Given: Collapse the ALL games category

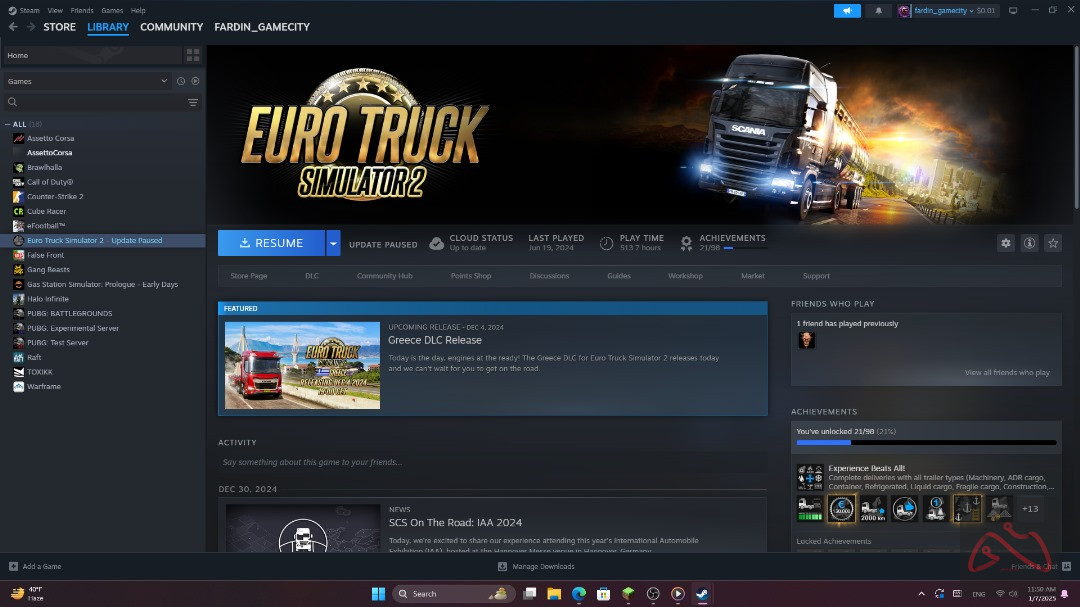Looking at the screenshot, I should [x=9, y=124].
